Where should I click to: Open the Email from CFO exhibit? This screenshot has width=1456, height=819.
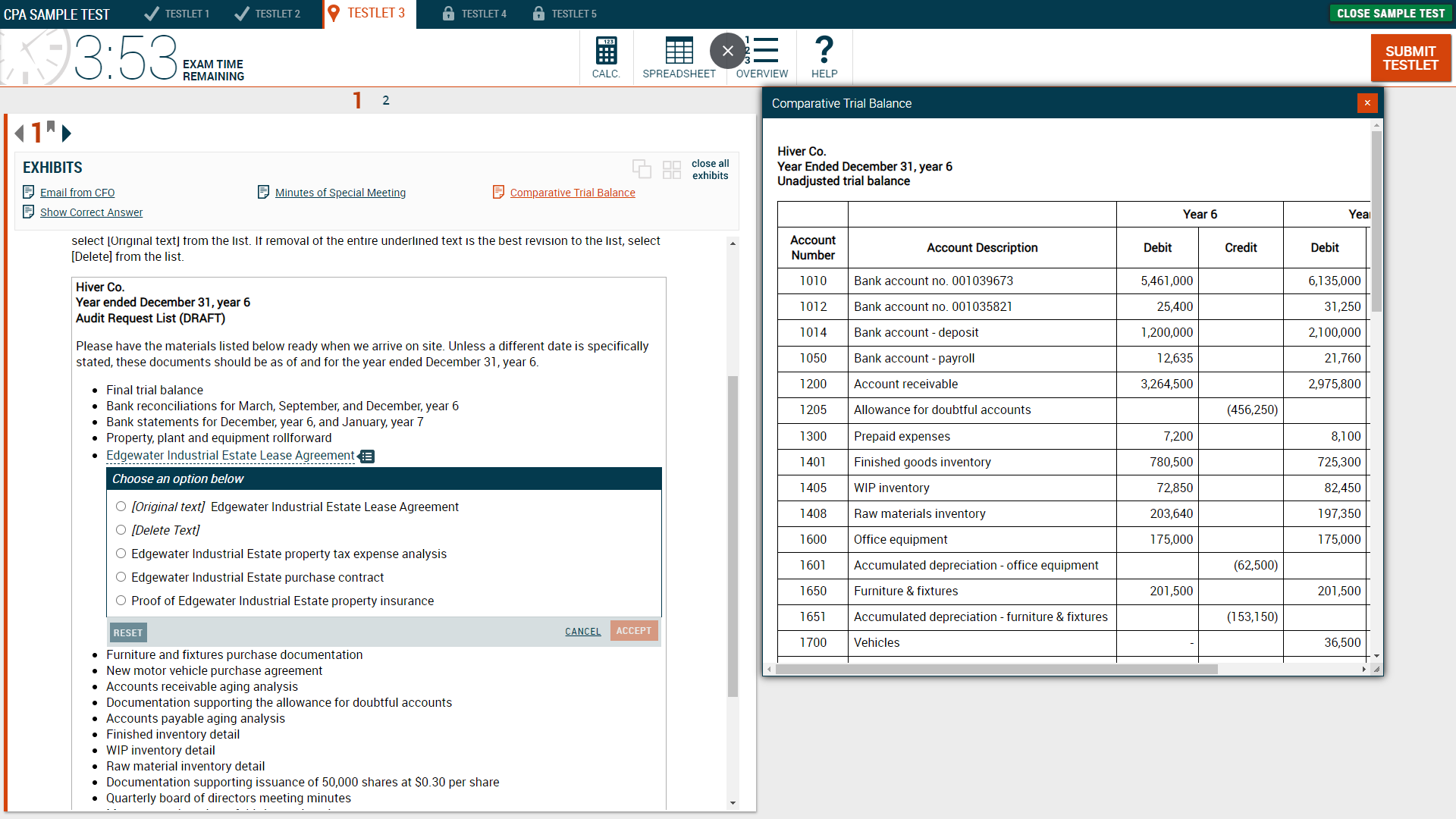77,193
